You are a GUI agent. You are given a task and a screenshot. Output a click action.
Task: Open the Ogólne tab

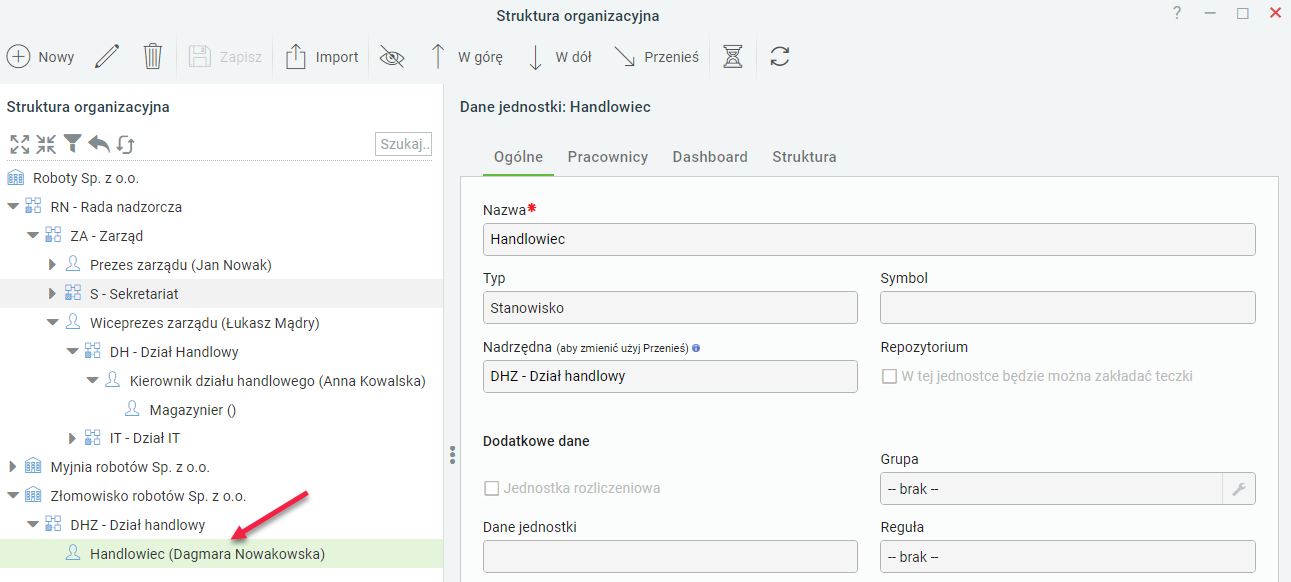click(x=519, y=157)
